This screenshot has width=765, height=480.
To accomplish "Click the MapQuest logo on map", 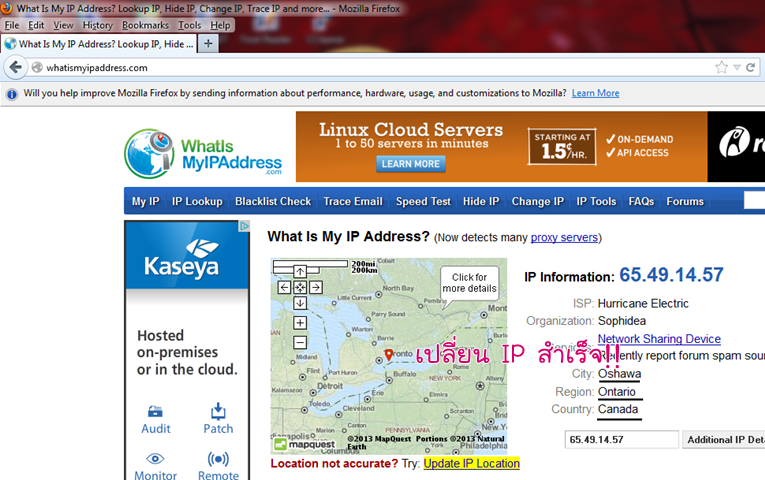I will tap(305, 444).
